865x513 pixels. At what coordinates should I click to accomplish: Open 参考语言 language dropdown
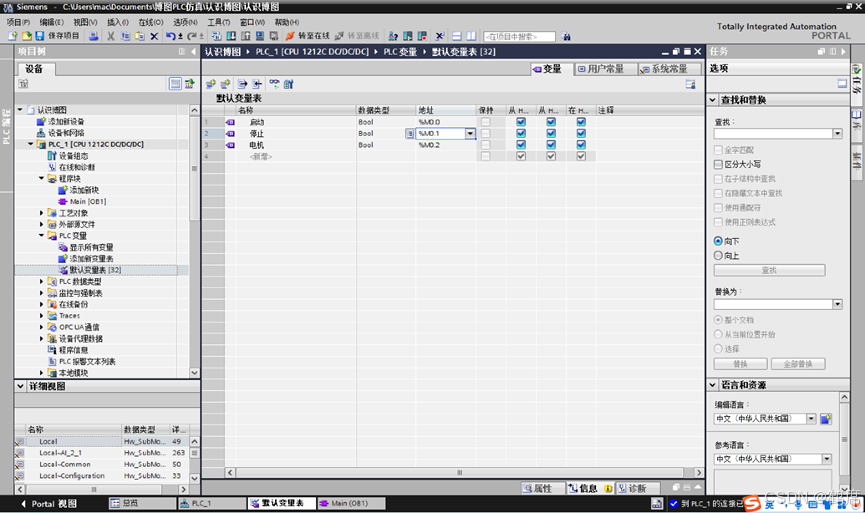[x=826, y=459]
